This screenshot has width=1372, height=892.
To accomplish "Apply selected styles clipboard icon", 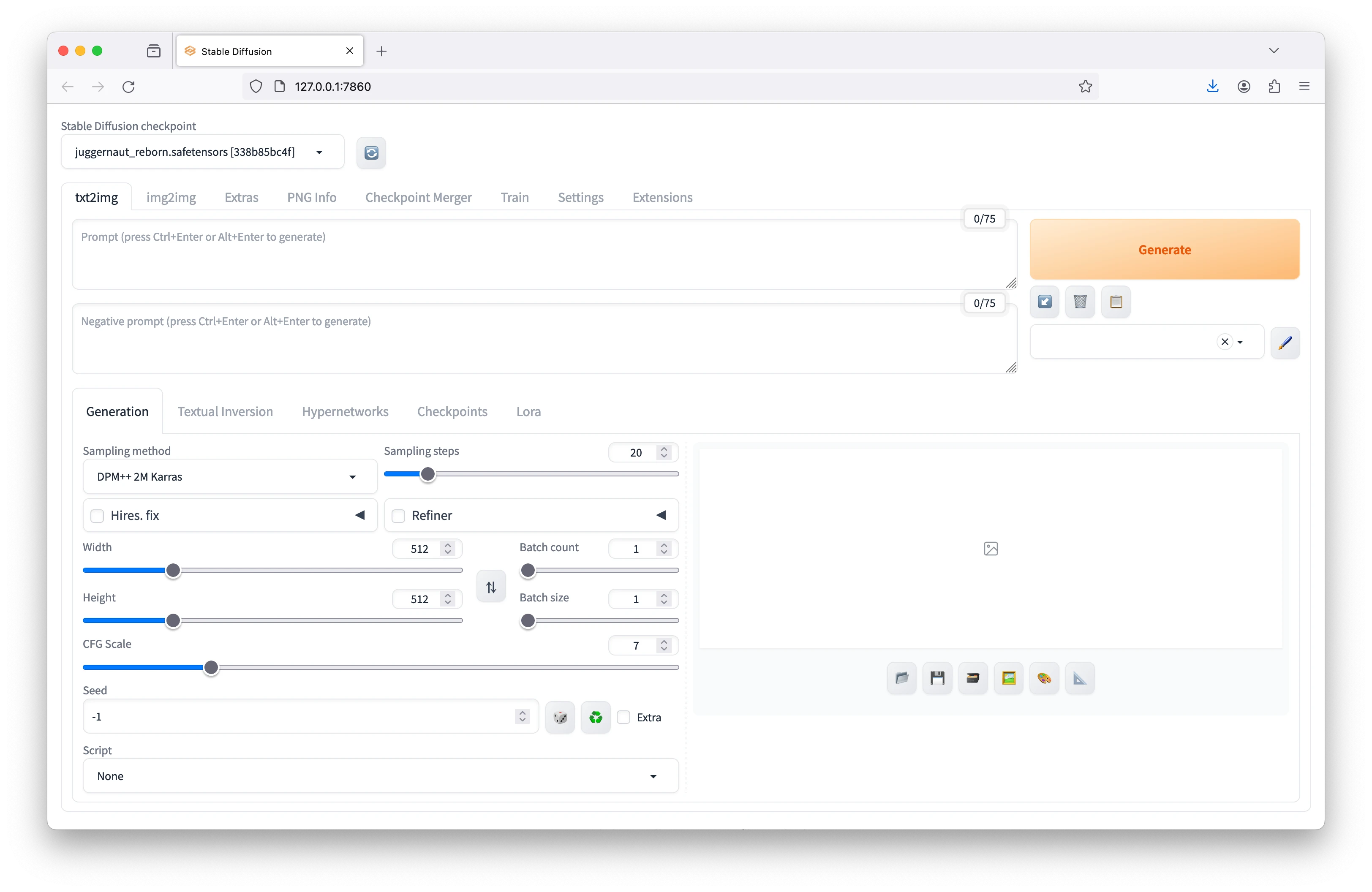I will (x=1116, y=302).
